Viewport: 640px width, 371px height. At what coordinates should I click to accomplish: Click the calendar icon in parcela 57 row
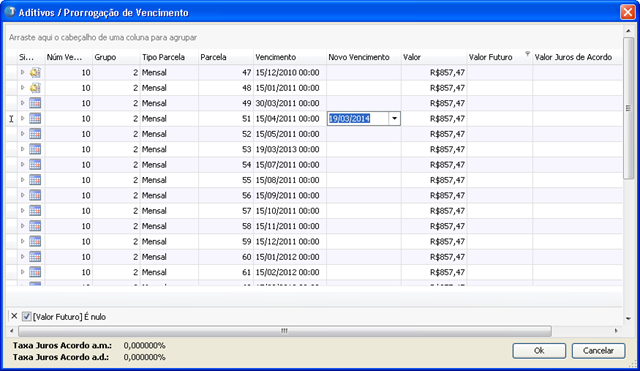[35, 211]
